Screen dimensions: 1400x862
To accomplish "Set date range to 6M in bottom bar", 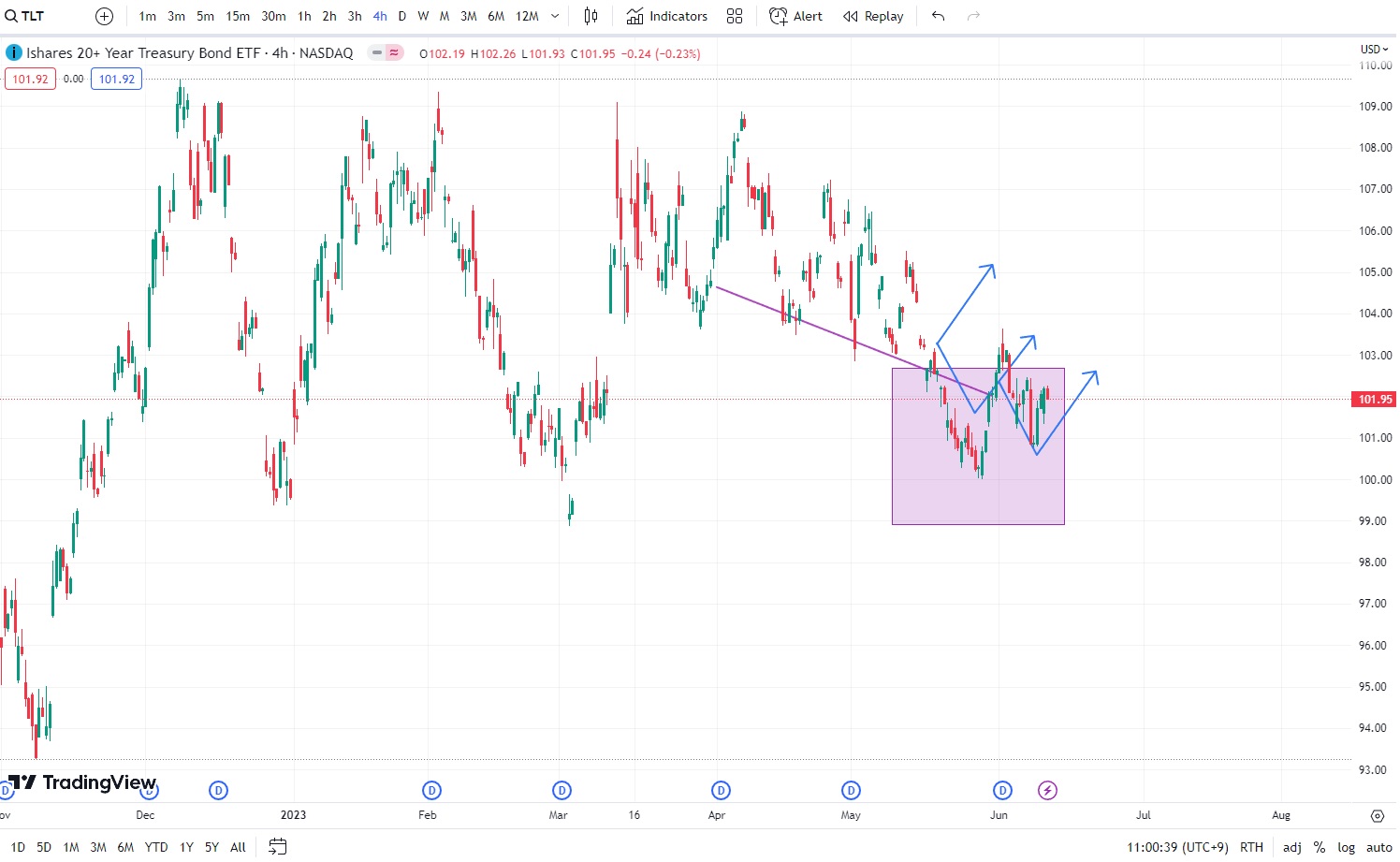I will (125, 847).
